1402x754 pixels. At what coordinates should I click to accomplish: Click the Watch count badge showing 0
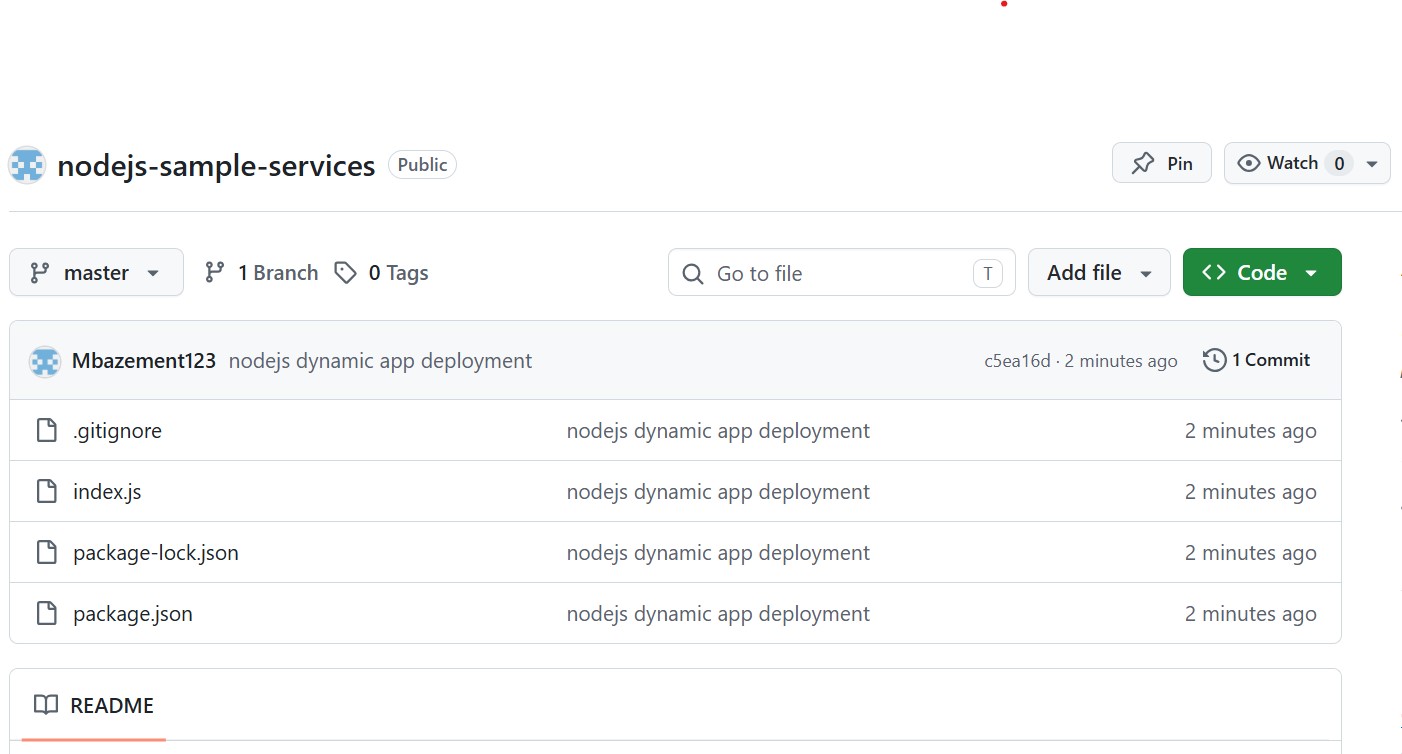[x=1339, y=163]
